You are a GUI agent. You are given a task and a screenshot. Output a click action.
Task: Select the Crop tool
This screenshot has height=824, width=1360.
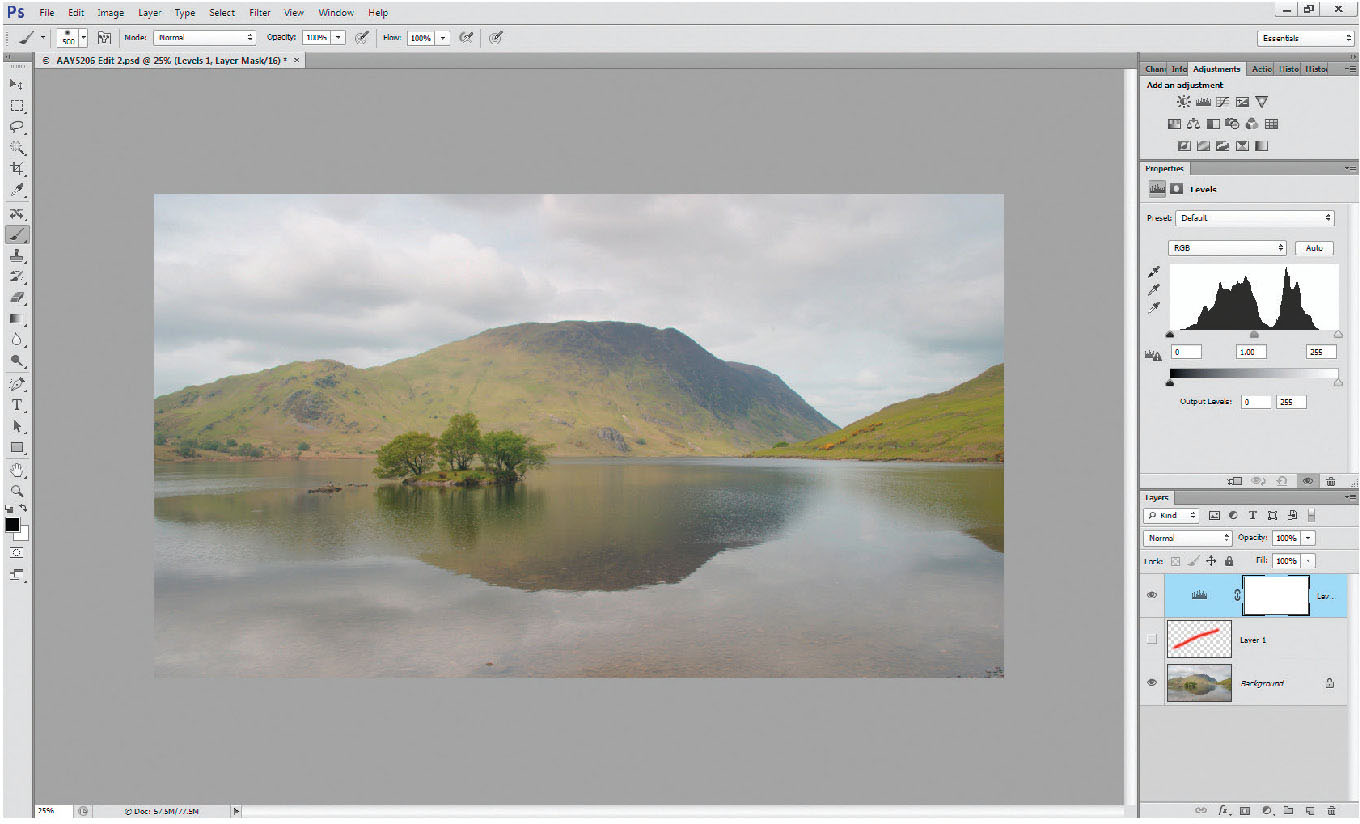pyautogui.click(x=17, y=169)
